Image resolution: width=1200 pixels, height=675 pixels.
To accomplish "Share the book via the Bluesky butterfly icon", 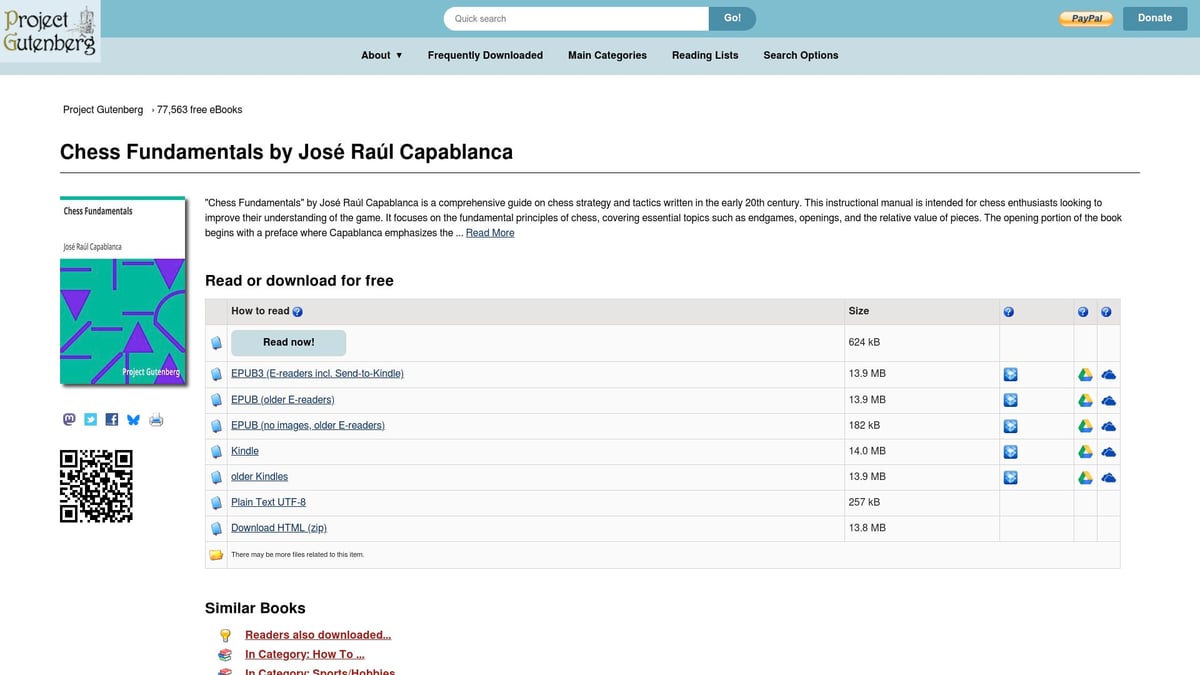I will (x=133, y=419).
